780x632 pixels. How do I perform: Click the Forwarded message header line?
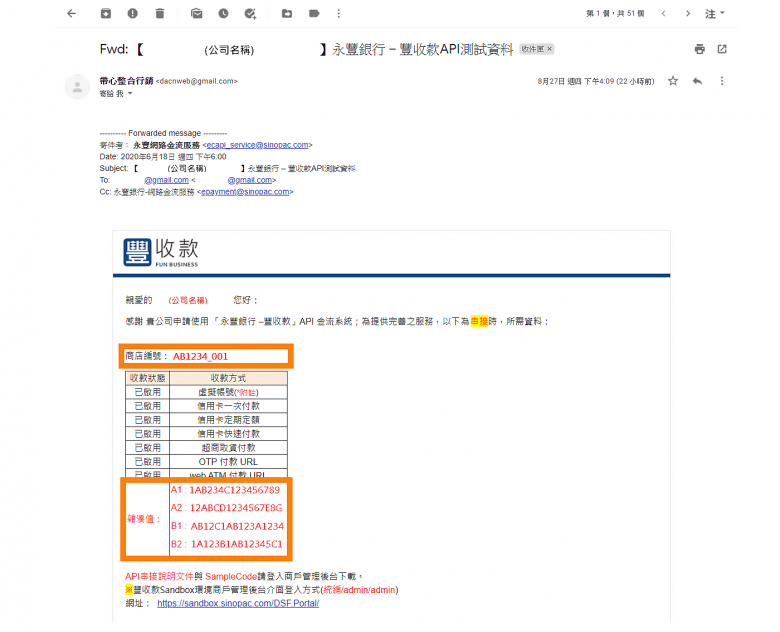pyautogui.click(x=163, y=133)
